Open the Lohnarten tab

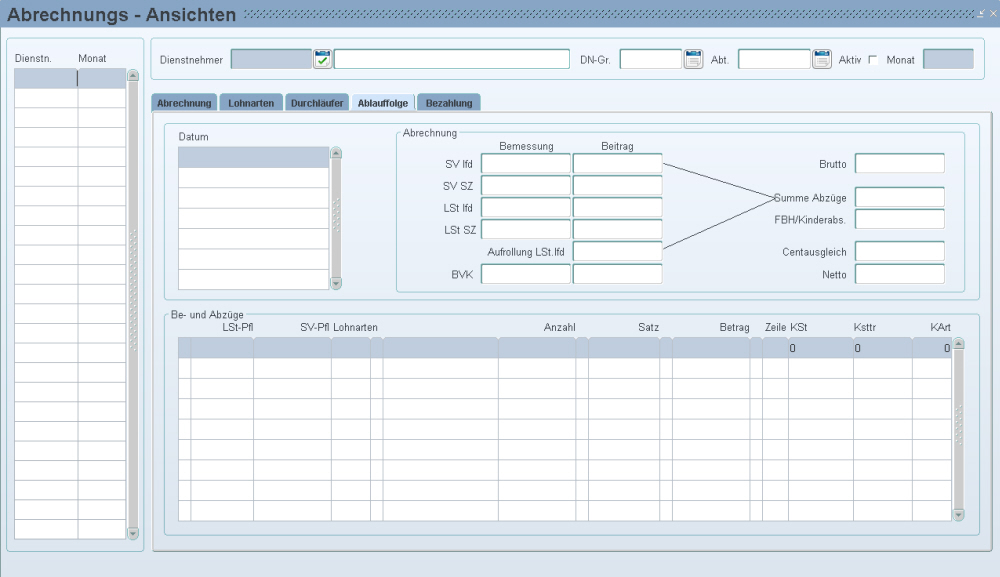pos(251,103)
